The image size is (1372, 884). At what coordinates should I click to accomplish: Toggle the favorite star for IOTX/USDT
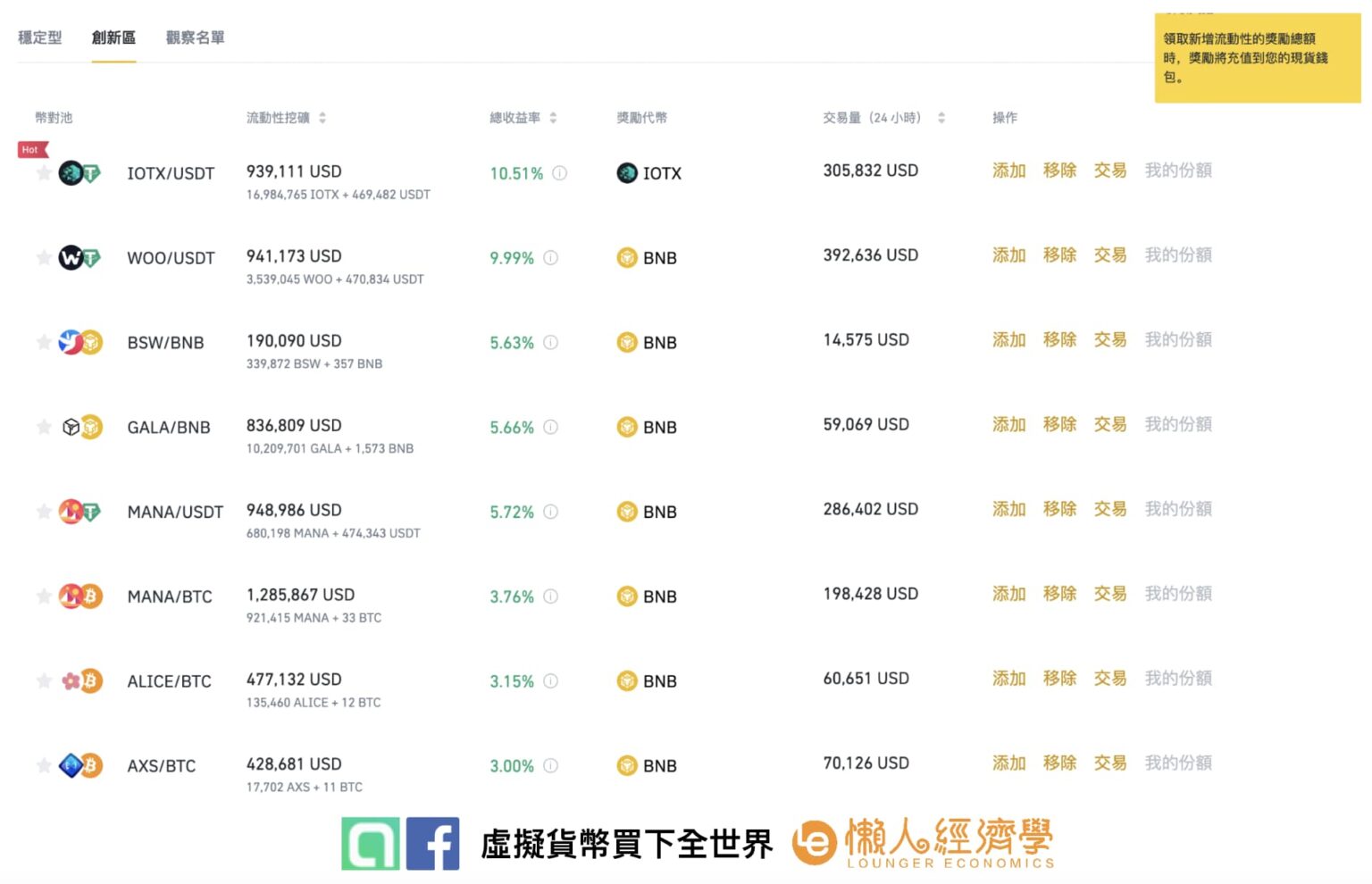tap(44, 173)
